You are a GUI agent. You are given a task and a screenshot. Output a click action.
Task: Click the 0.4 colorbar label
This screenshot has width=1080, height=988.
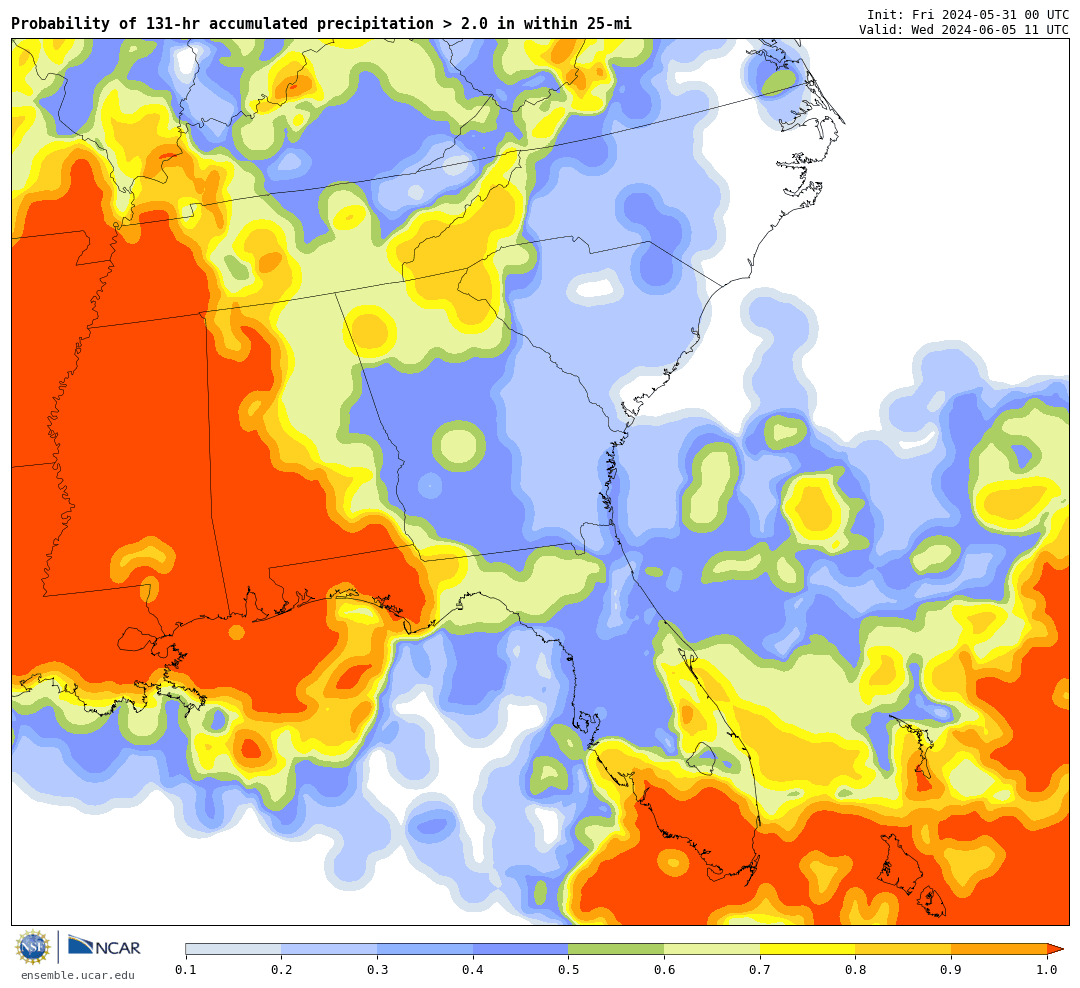click(x=473, y=970)
